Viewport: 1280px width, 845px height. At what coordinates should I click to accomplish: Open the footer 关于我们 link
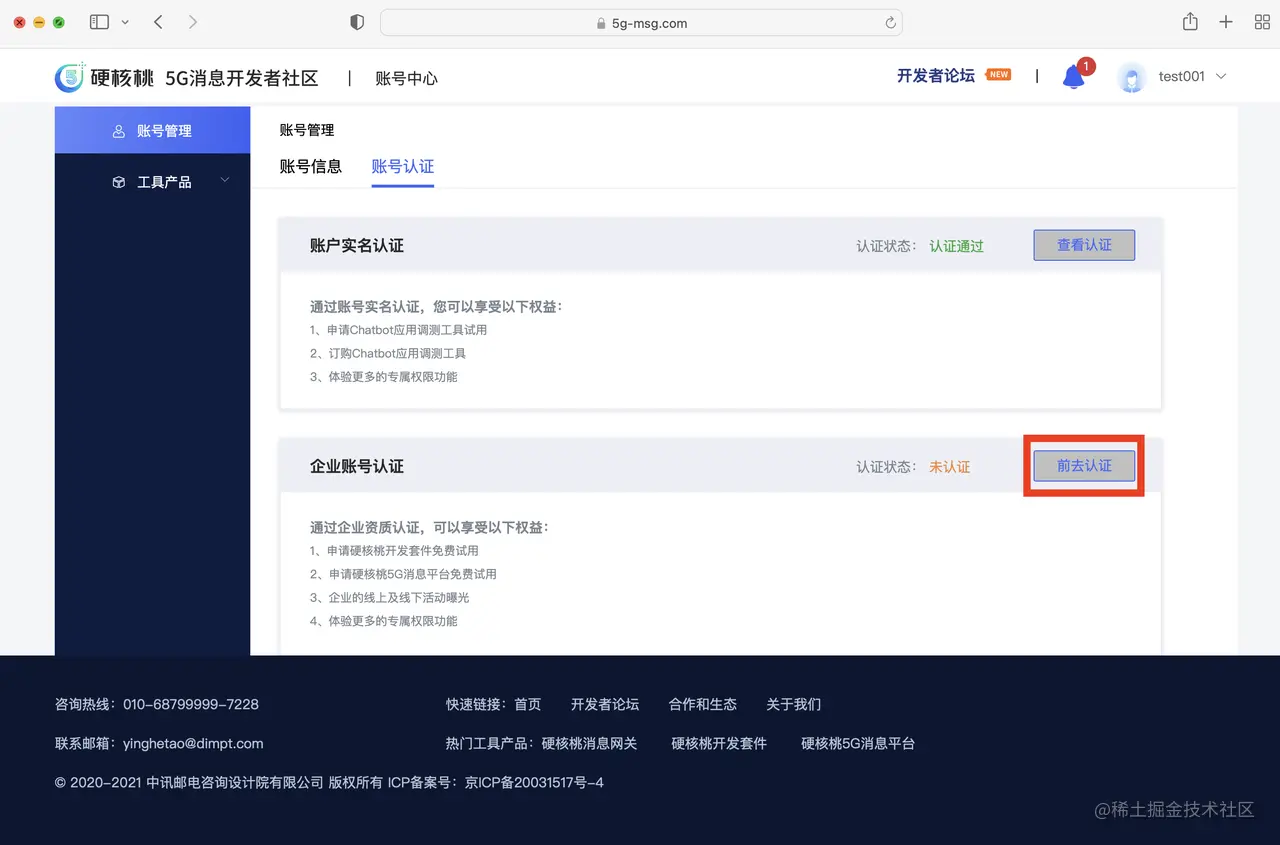click(794, 704)
